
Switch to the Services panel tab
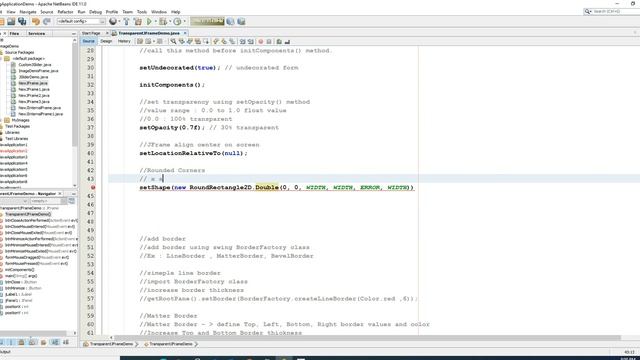point(37,33)
